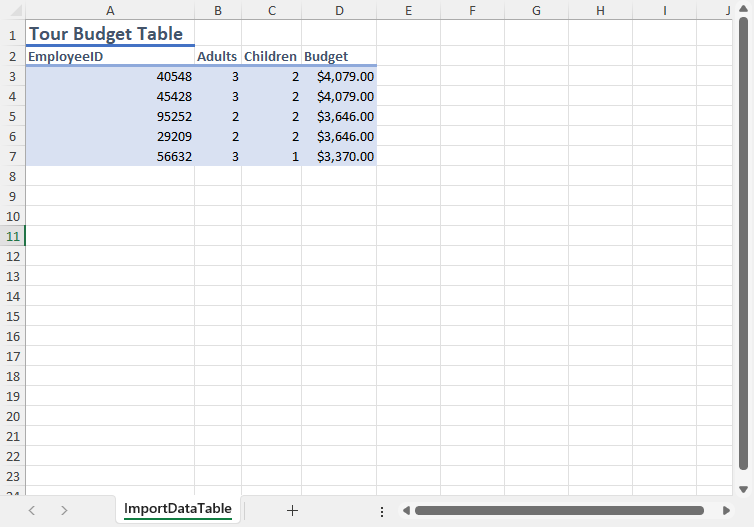Viewport: 754px width, 527px height.
Task: Click the horizontal scrollbar left arrow
Action: pos(406,511)
